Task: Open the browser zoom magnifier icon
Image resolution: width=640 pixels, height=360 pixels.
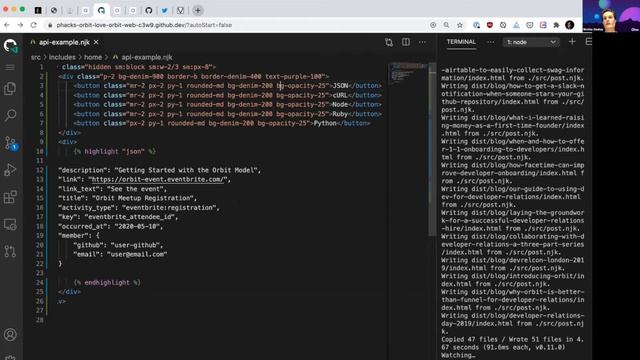Action: point(447,25)
